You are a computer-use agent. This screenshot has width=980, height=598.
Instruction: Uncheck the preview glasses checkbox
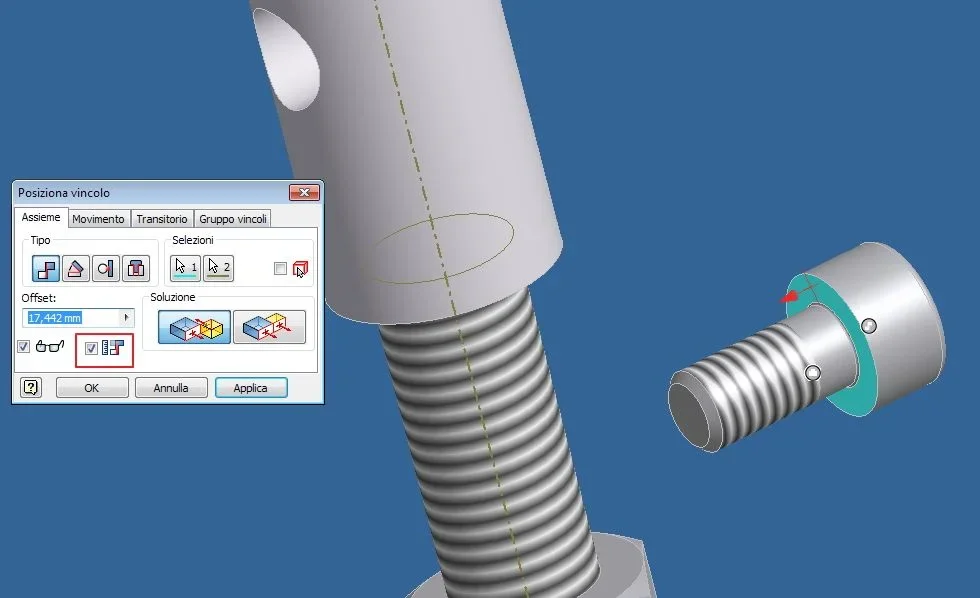click(x=24, y=346)
